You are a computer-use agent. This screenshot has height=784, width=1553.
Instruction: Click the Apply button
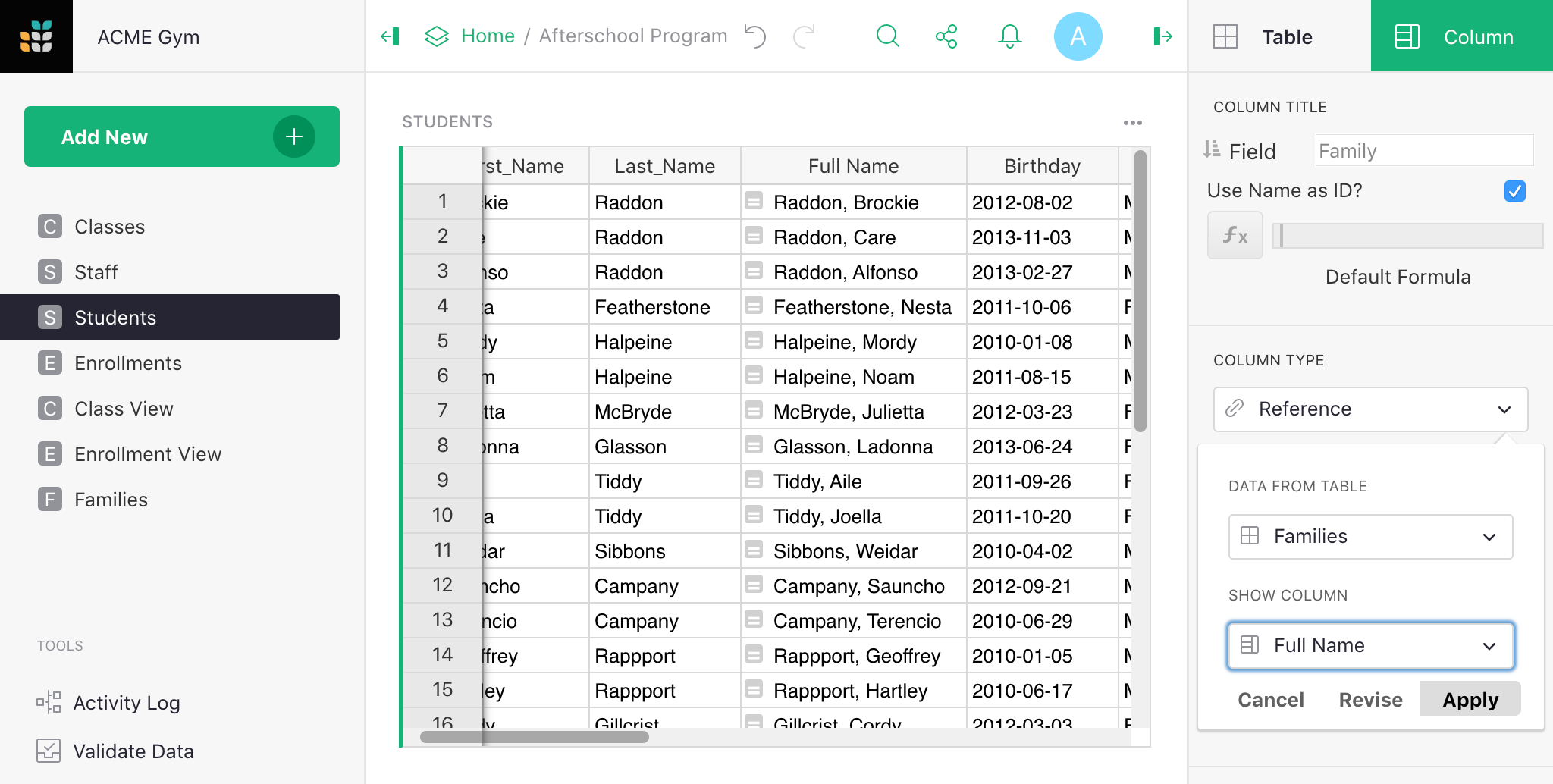[x=1470, y=699]
